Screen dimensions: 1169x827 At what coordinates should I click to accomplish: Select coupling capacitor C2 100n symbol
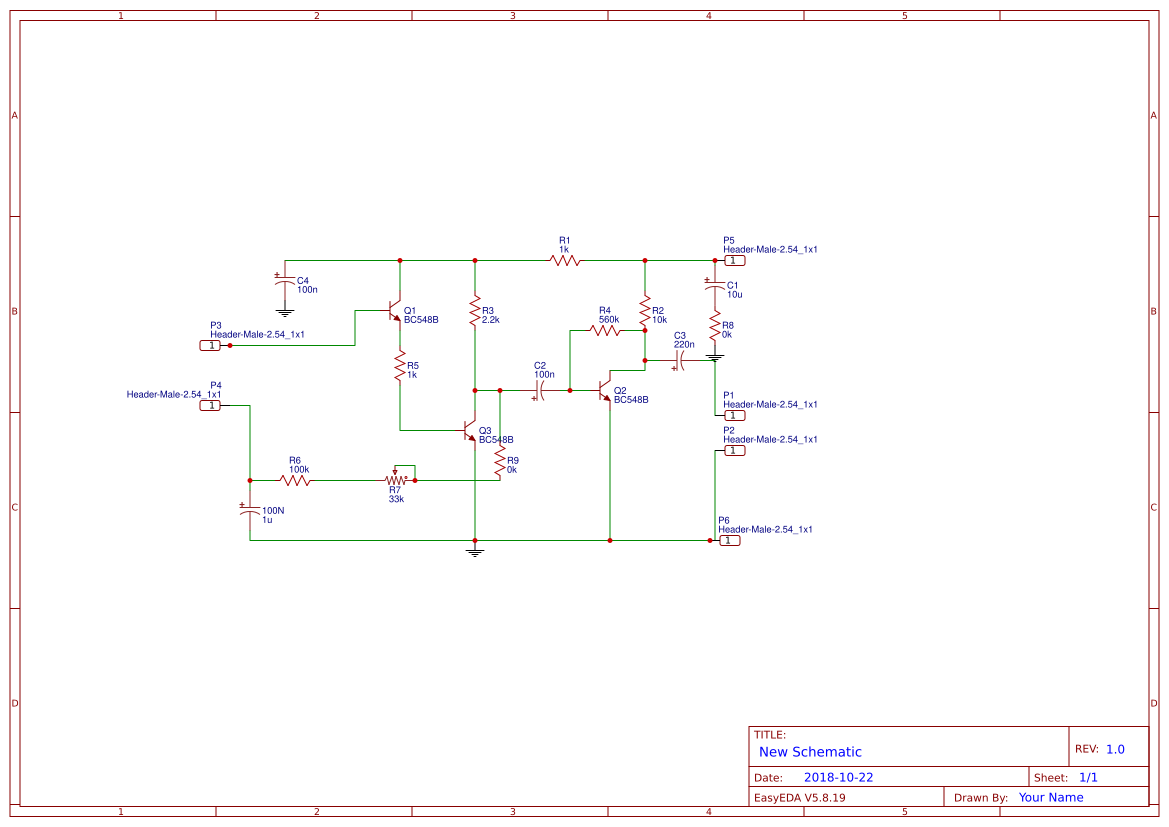coord(541,390)
